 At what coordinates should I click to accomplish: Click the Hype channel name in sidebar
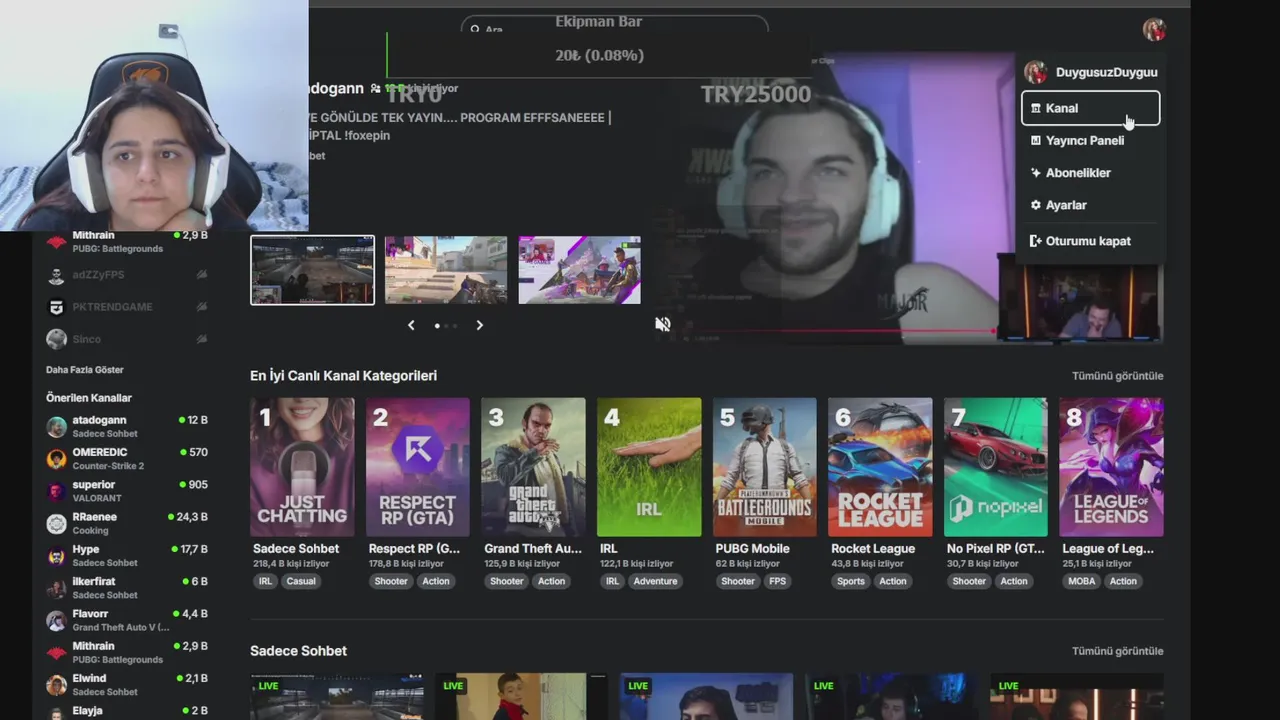(86, 549)
